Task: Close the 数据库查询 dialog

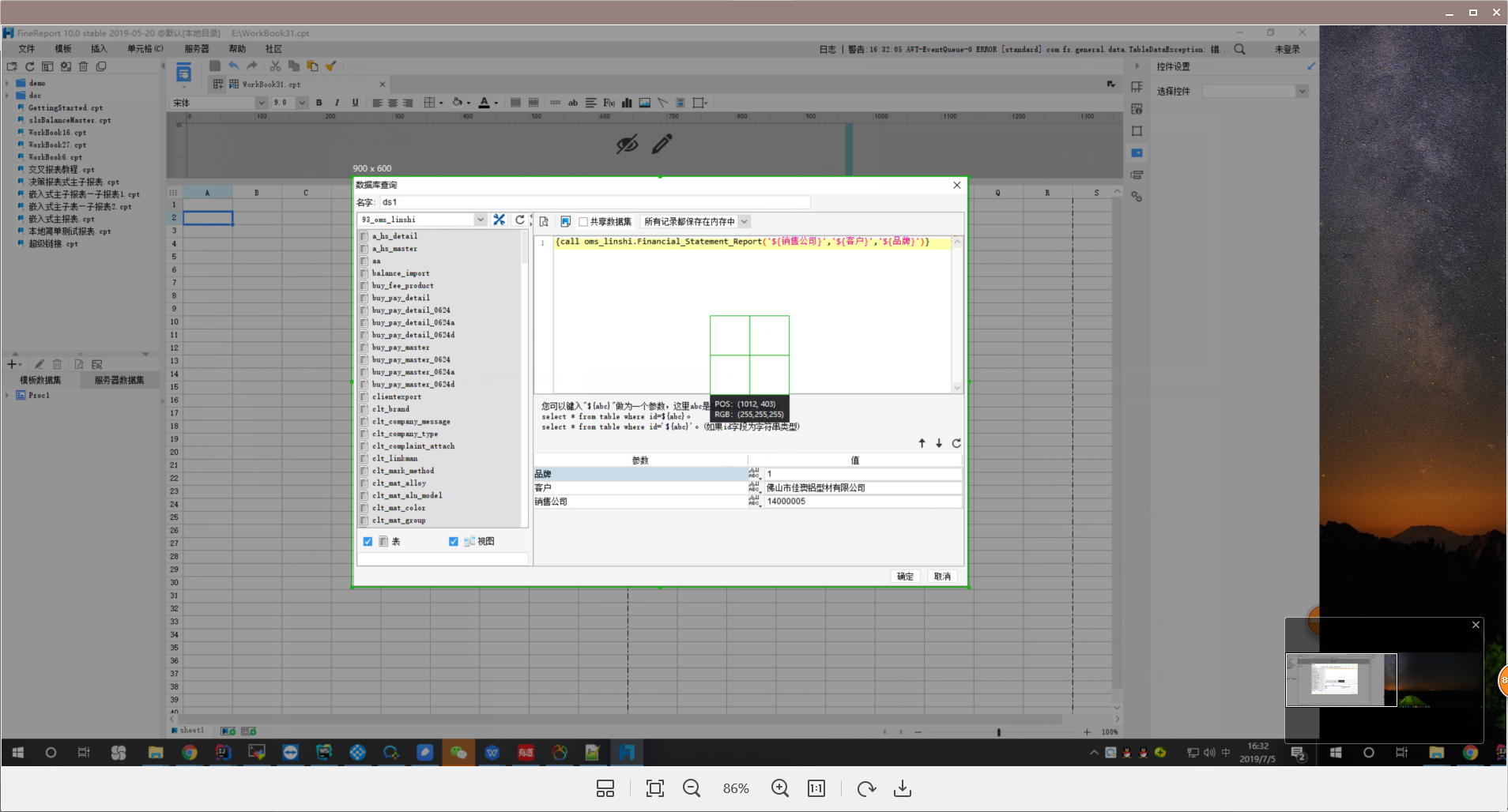Action: tap(957, 185)
